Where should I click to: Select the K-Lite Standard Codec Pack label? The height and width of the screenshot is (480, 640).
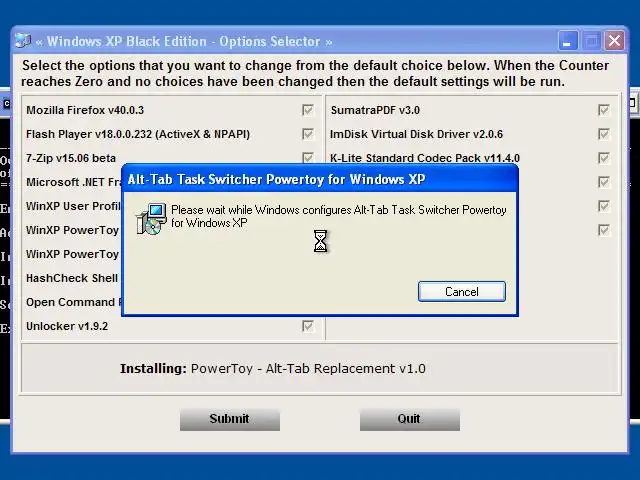(x=425, y=158)
